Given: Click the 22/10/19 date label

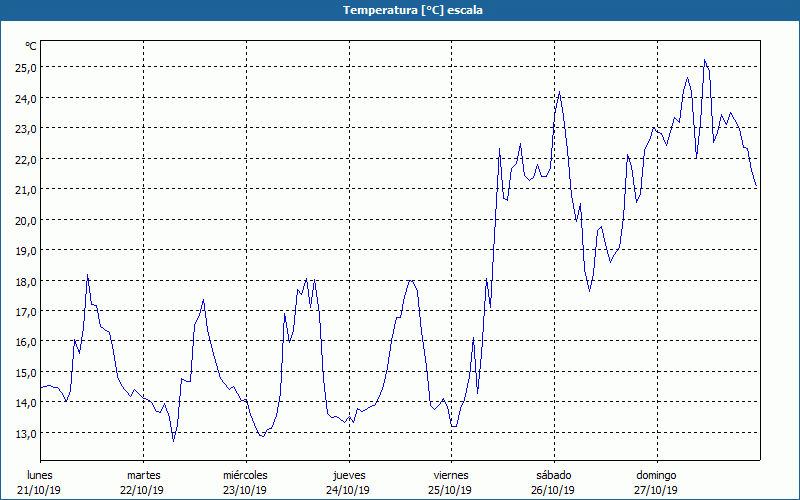Looking at the screenshot, I should [x=142, y=490].
